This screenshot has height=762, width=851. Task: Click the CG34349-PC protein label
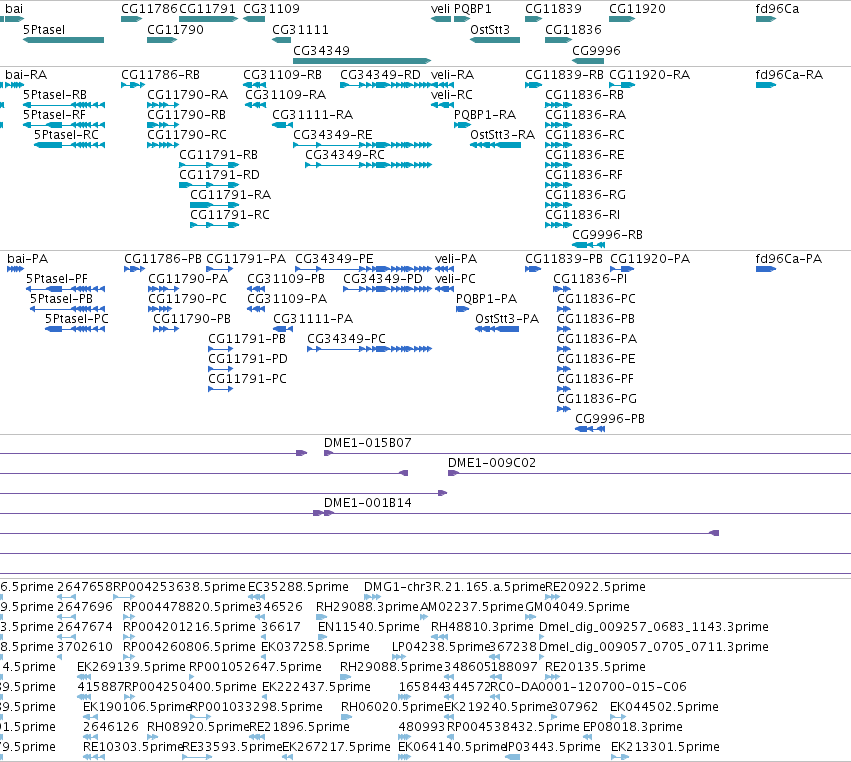(346, 339)
